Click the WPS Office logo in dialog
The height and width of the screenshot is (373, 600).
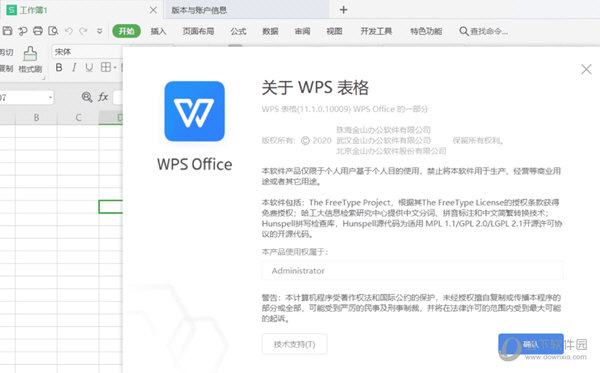point(194,111)
